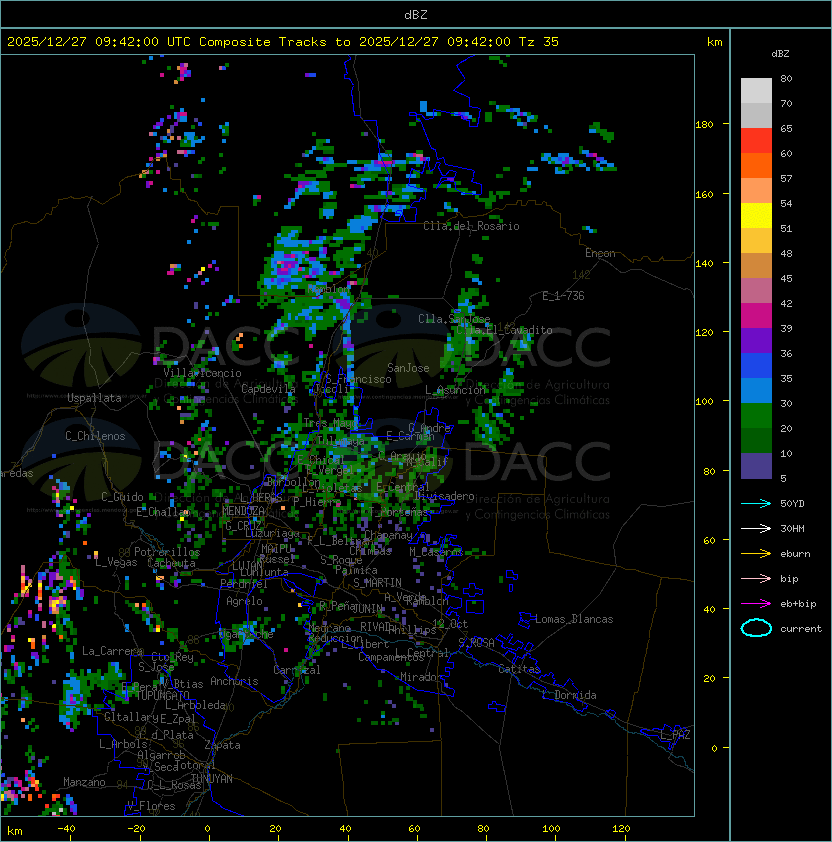
Task: Select the magenta 39-42 dBZ legend swatch
Action: [756, 315]
